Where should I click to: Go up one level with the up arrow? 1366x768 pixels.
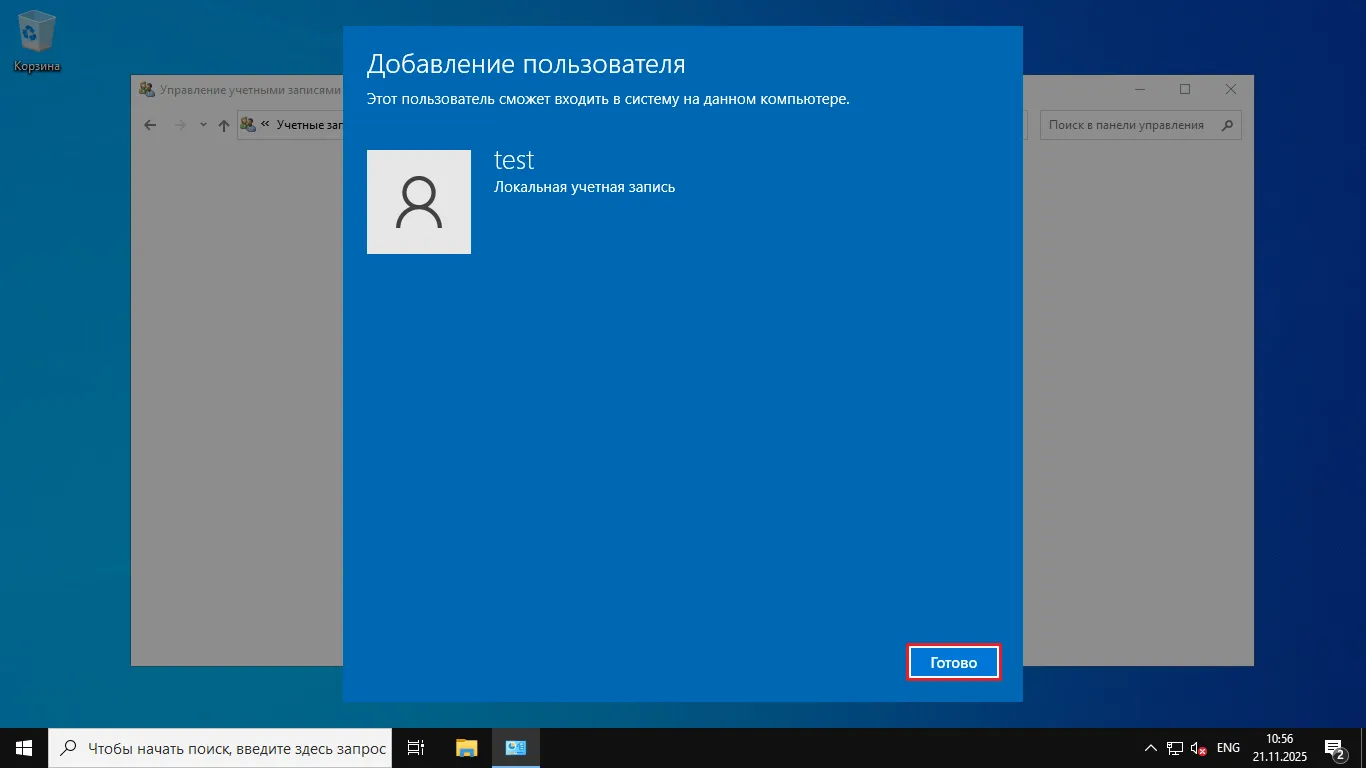coord(222,124)
